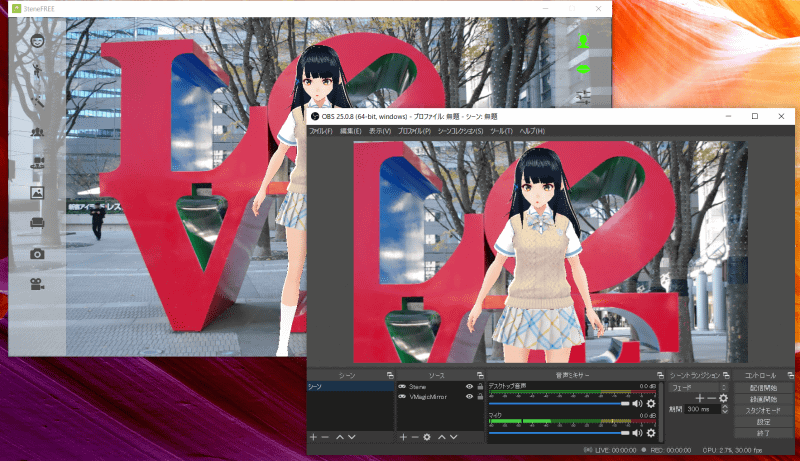The width and height of the screenshot is (800, 461).
Task: Remove the selected source with minus icon
Action: pos(415,437)
